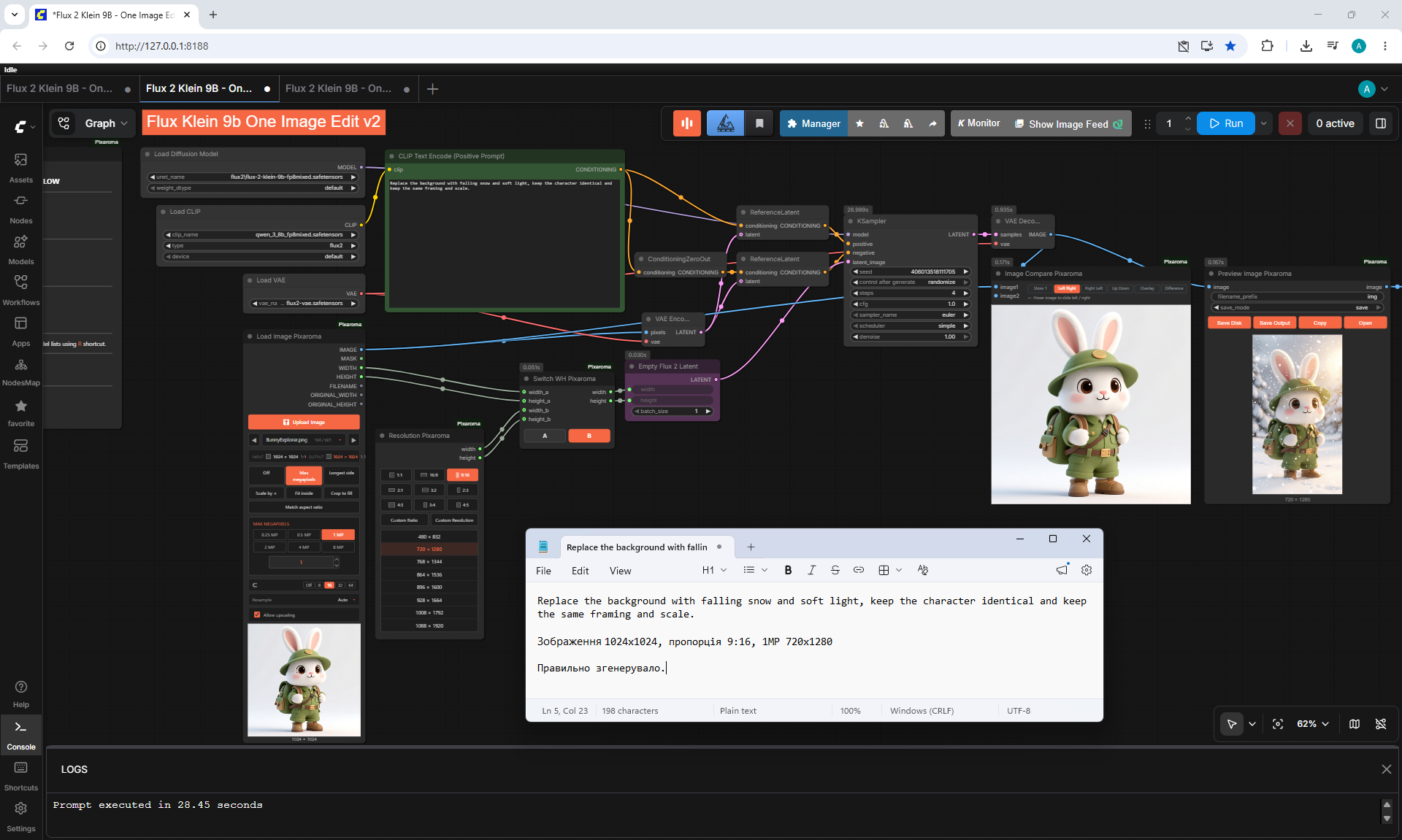1402x840 pixels.
Task: Apply bold formatting in Notepad
Action: 788,570
